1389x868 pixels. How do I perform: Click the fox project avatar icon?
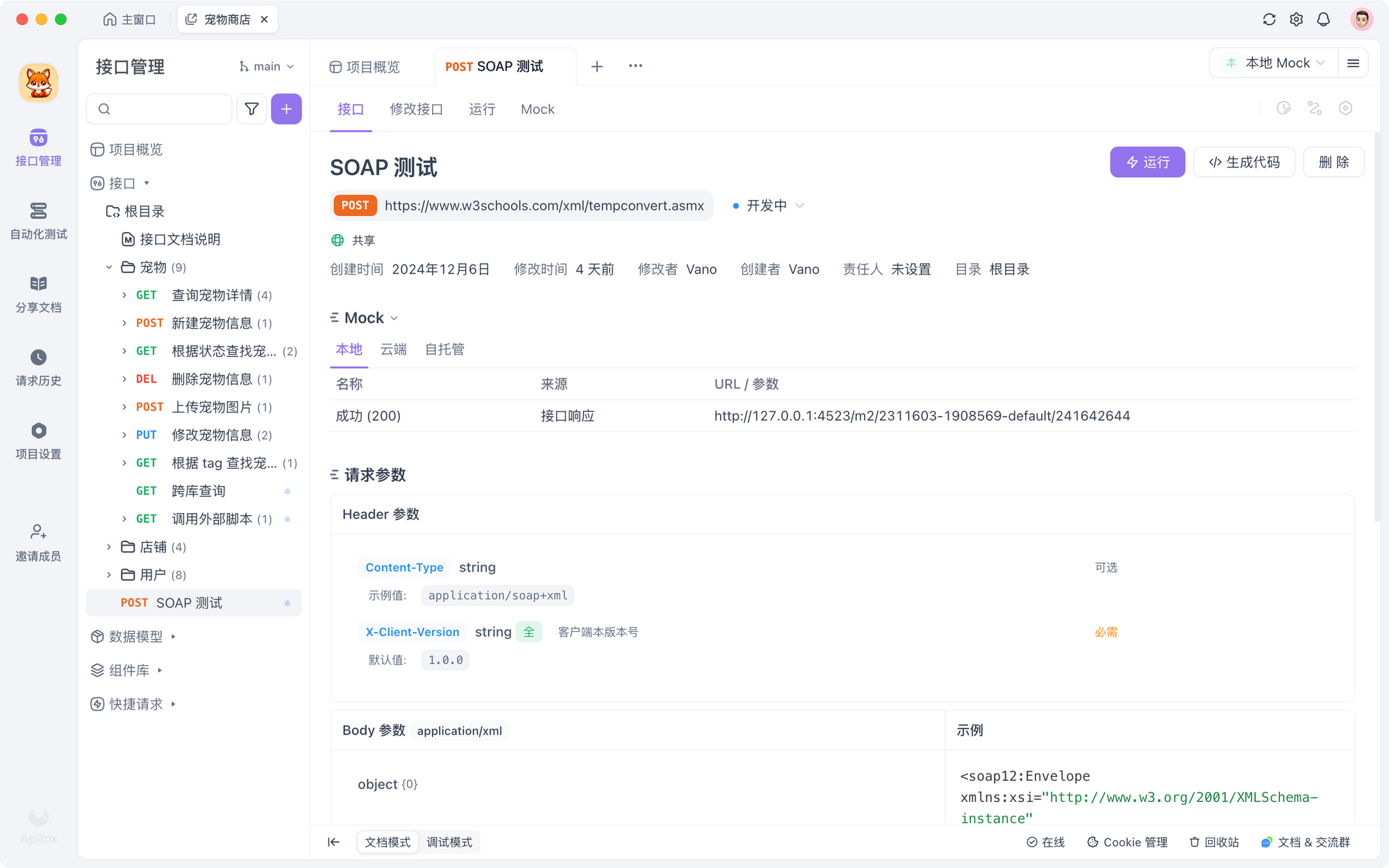tap(38, 83)
